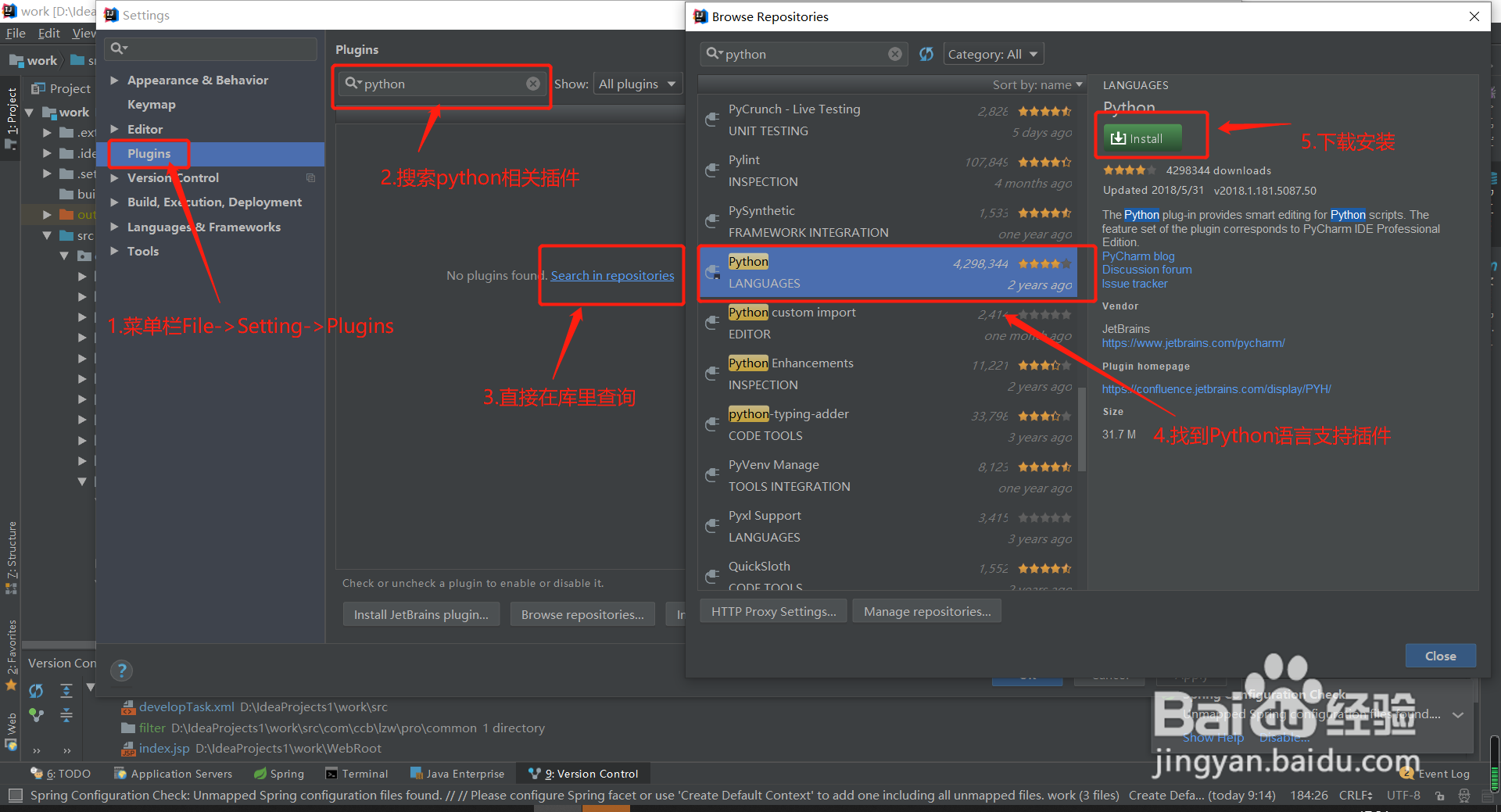Click the refresh repositories icon
1501x812 pixels.
[x=926, y=54]
